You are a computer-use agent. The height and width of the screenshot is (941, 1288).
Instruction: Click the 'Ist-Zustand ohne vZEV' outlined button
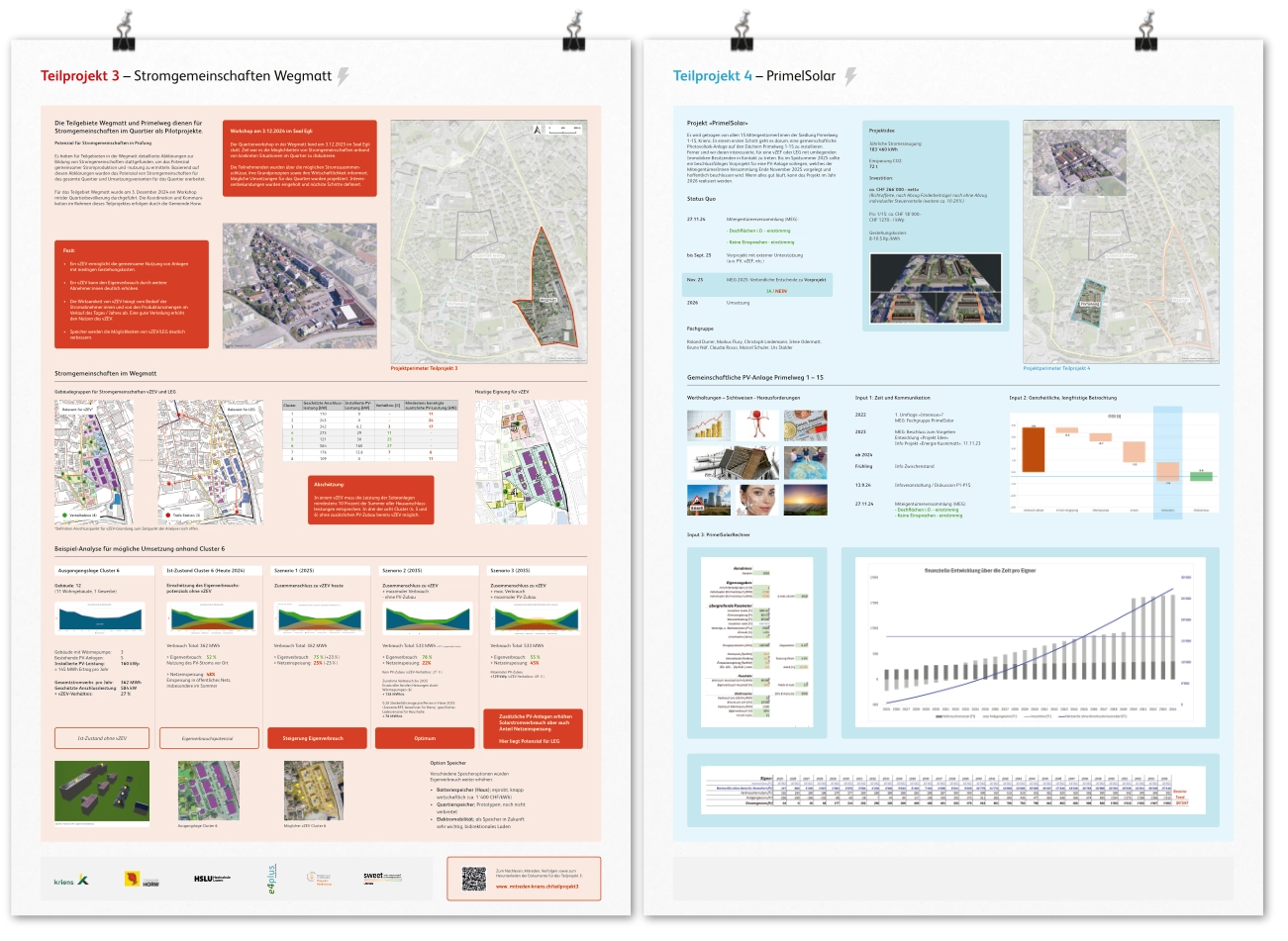[x=101, y=738]
